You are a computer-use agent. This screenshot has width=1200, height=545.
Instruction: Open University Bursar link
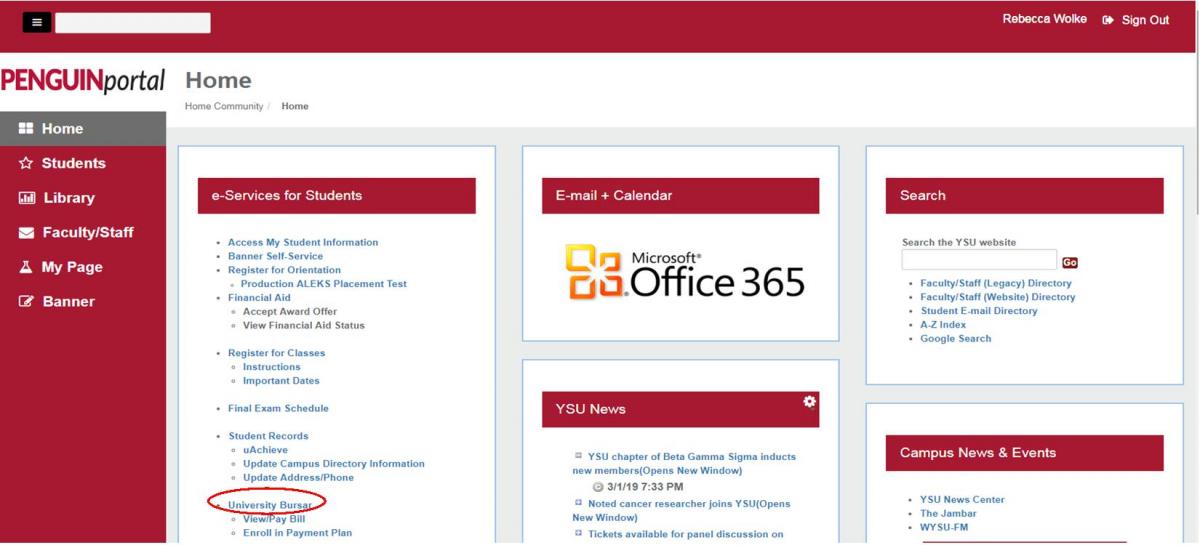tap(269, 506)
